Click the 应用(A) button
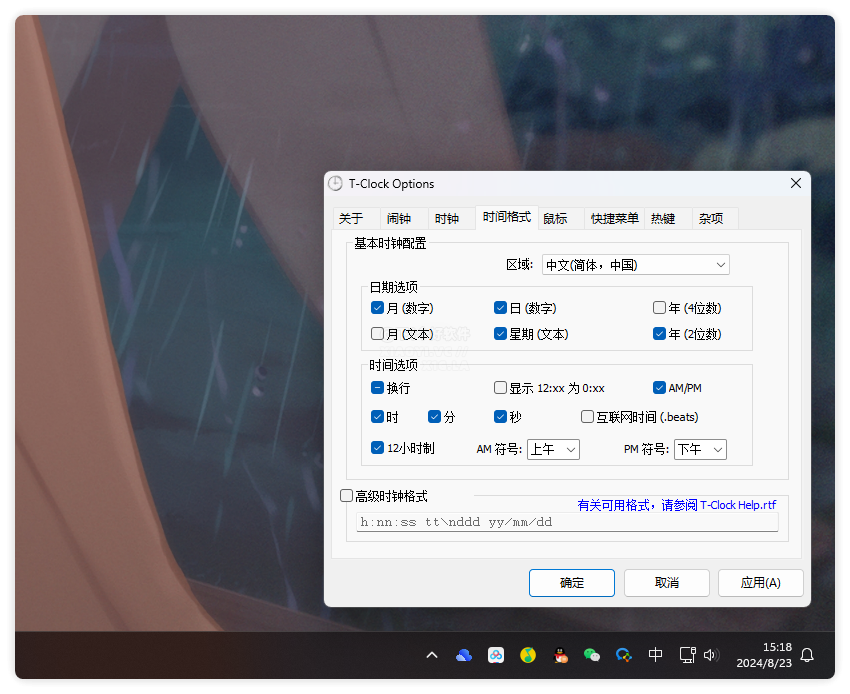 click(761, 583)
